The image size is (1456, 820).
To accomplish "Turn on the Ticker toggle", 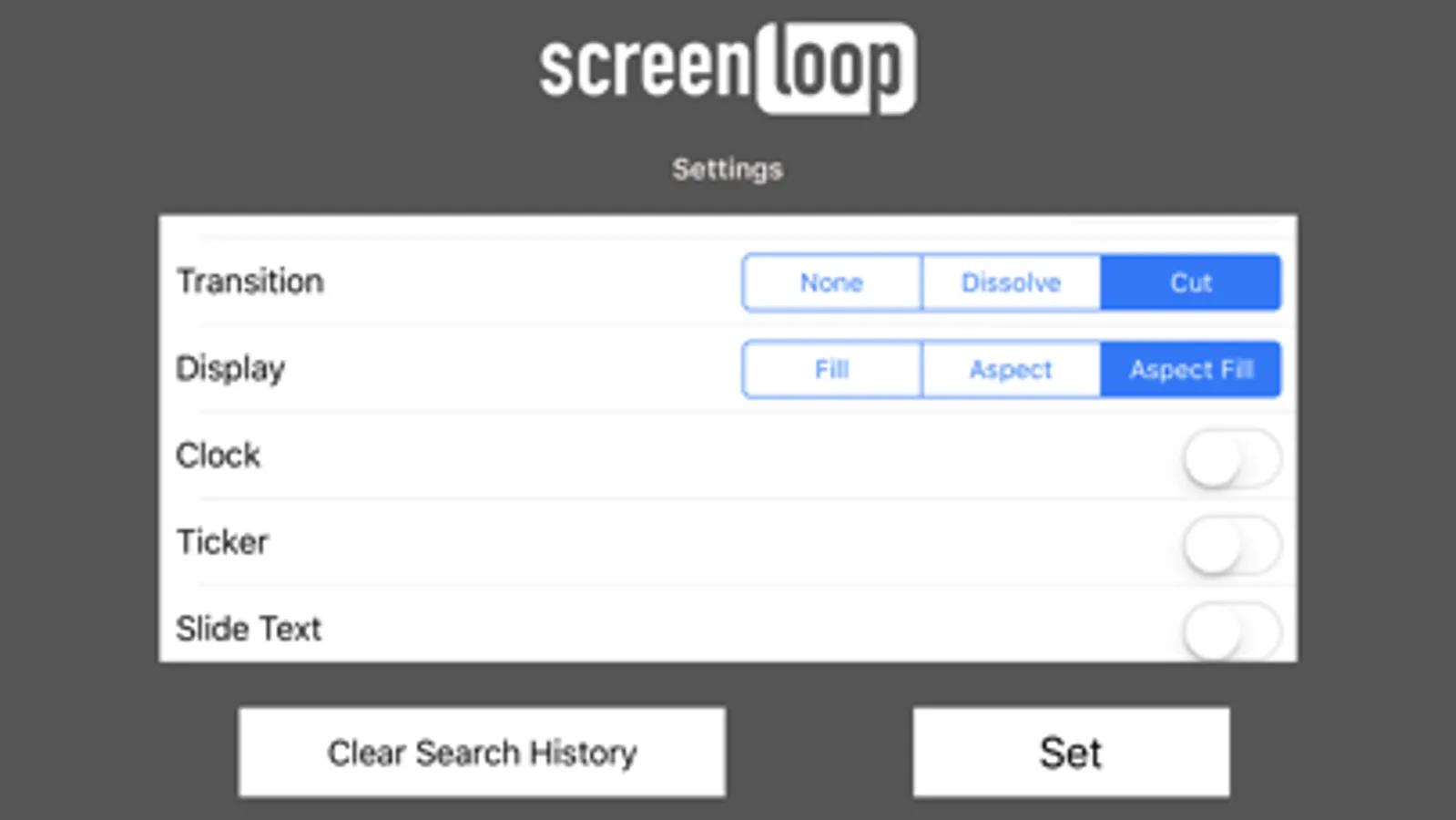I will click(1231, 546).
